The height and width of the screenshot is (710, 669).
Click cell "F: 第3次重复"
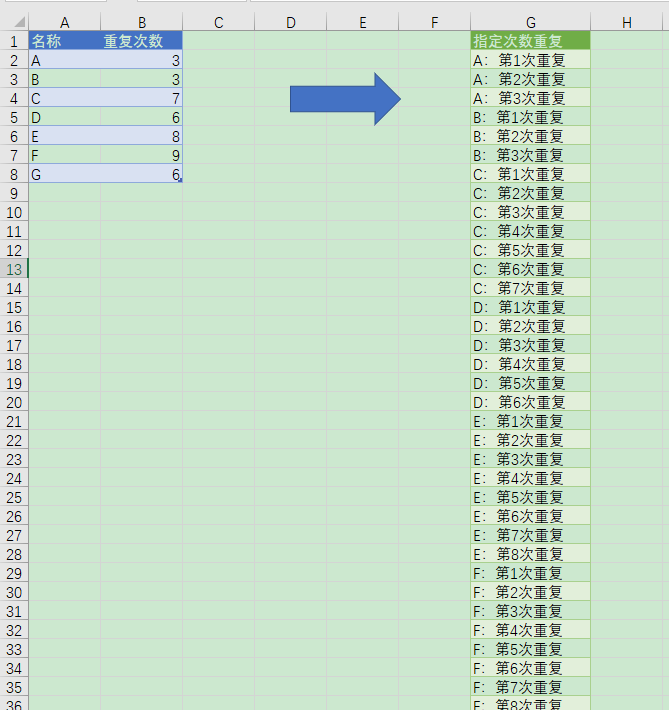click(x=531, y=611)
